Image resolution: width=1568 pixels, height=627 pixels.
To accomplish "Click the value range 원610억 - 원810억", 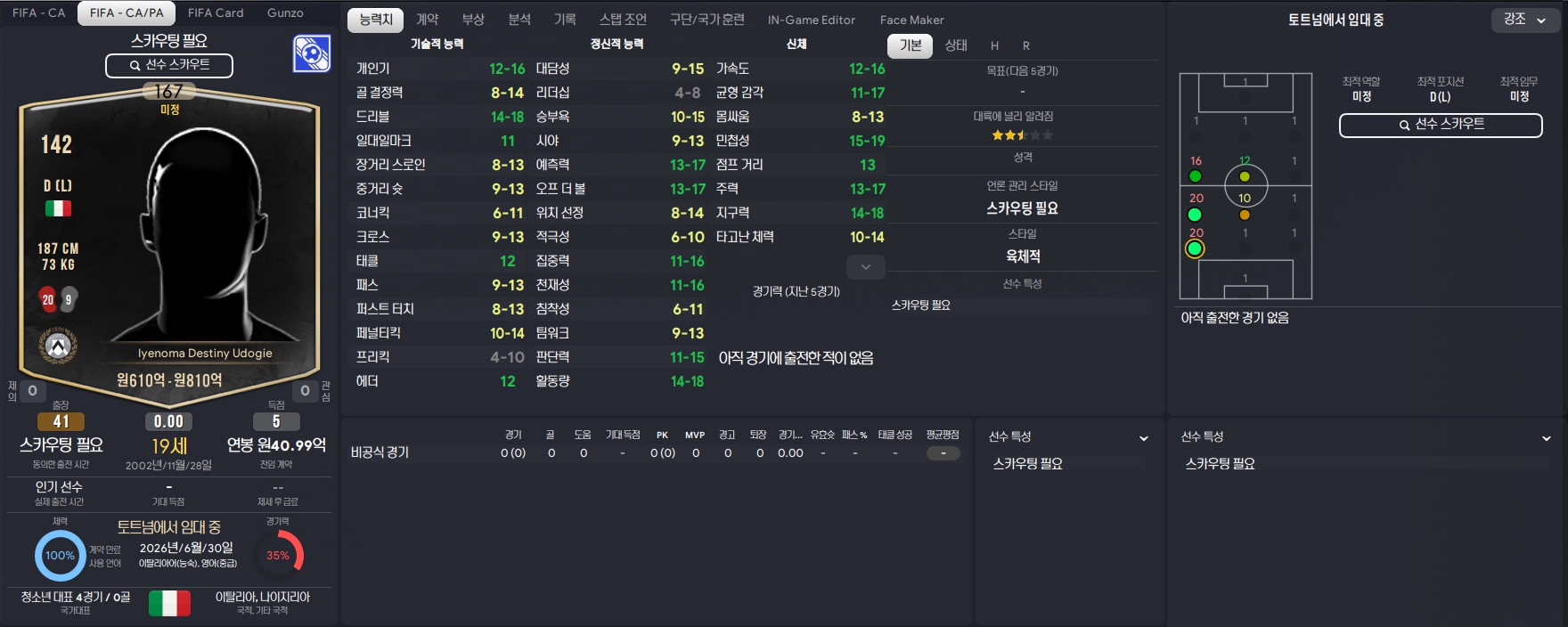I will click(x=169, y=380).
